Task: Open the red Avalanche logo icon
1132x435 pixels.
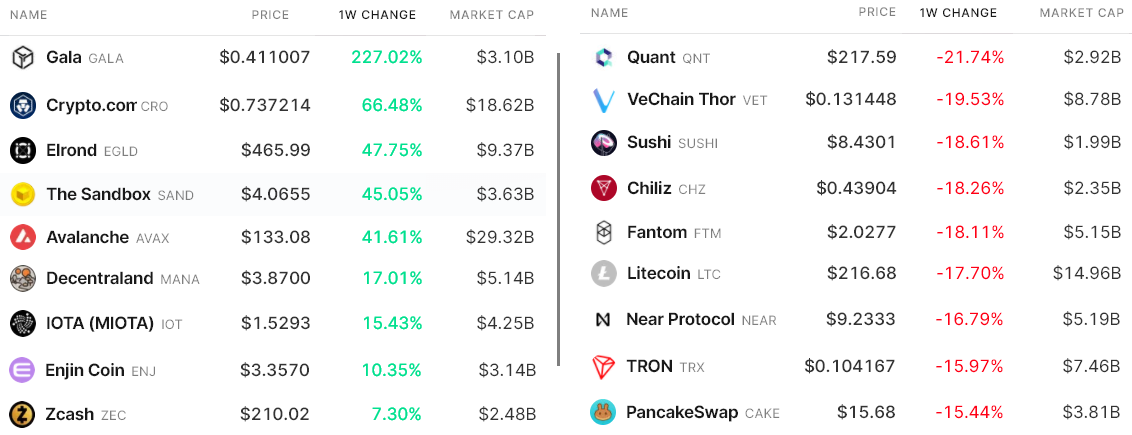Action: click(x=23, y=237)
